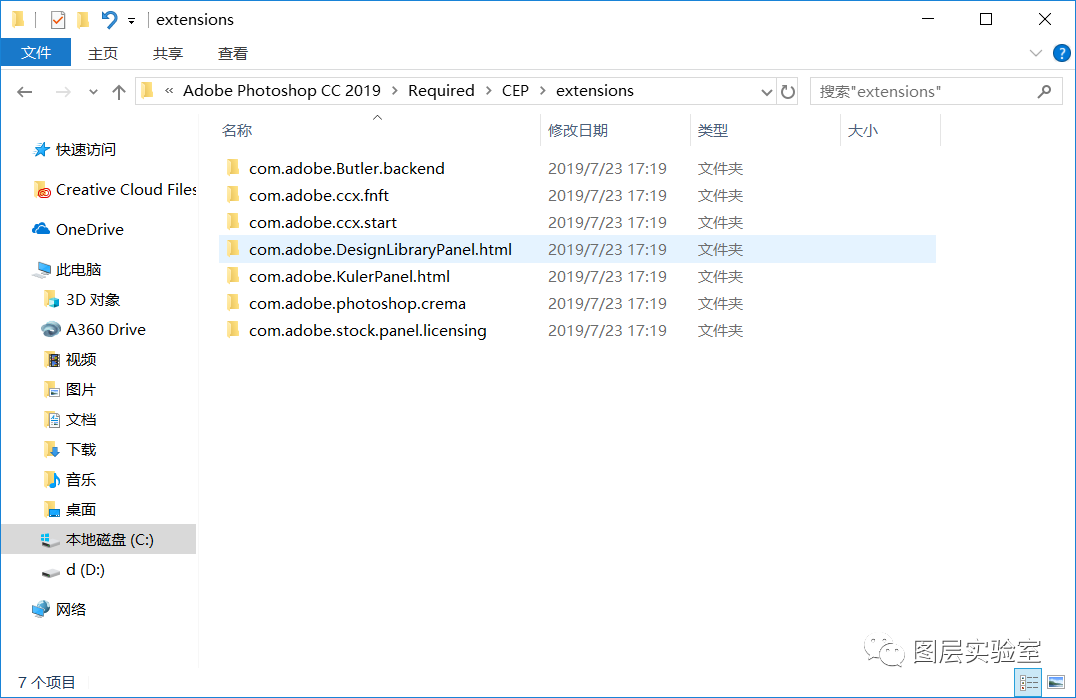
Task: Open the recent locations dropdown arrow
Action: click(x=93, y=92)
